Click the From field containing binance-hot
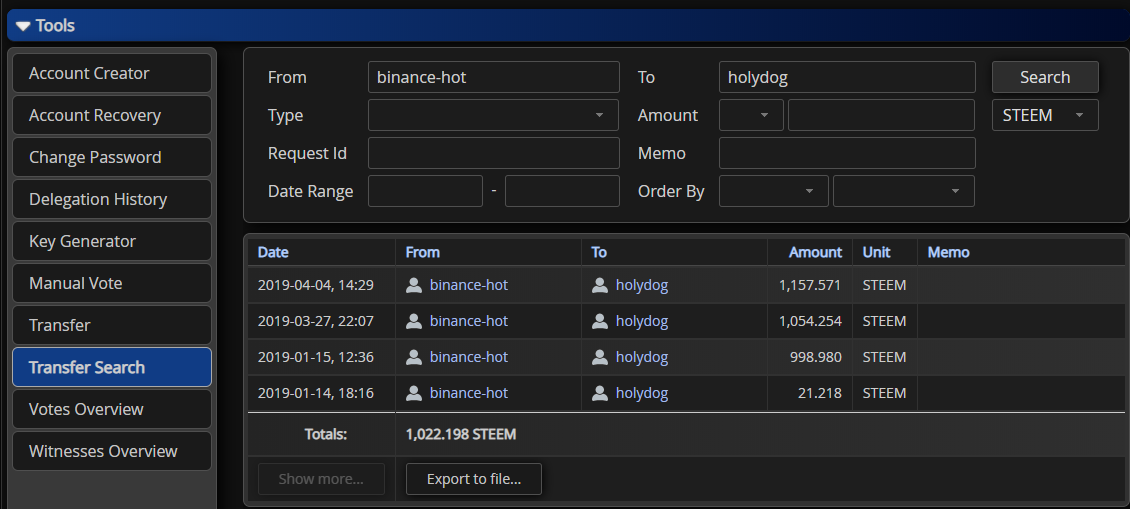The width and height of the screenshot is (1130, 509). [x=494, y=77]
